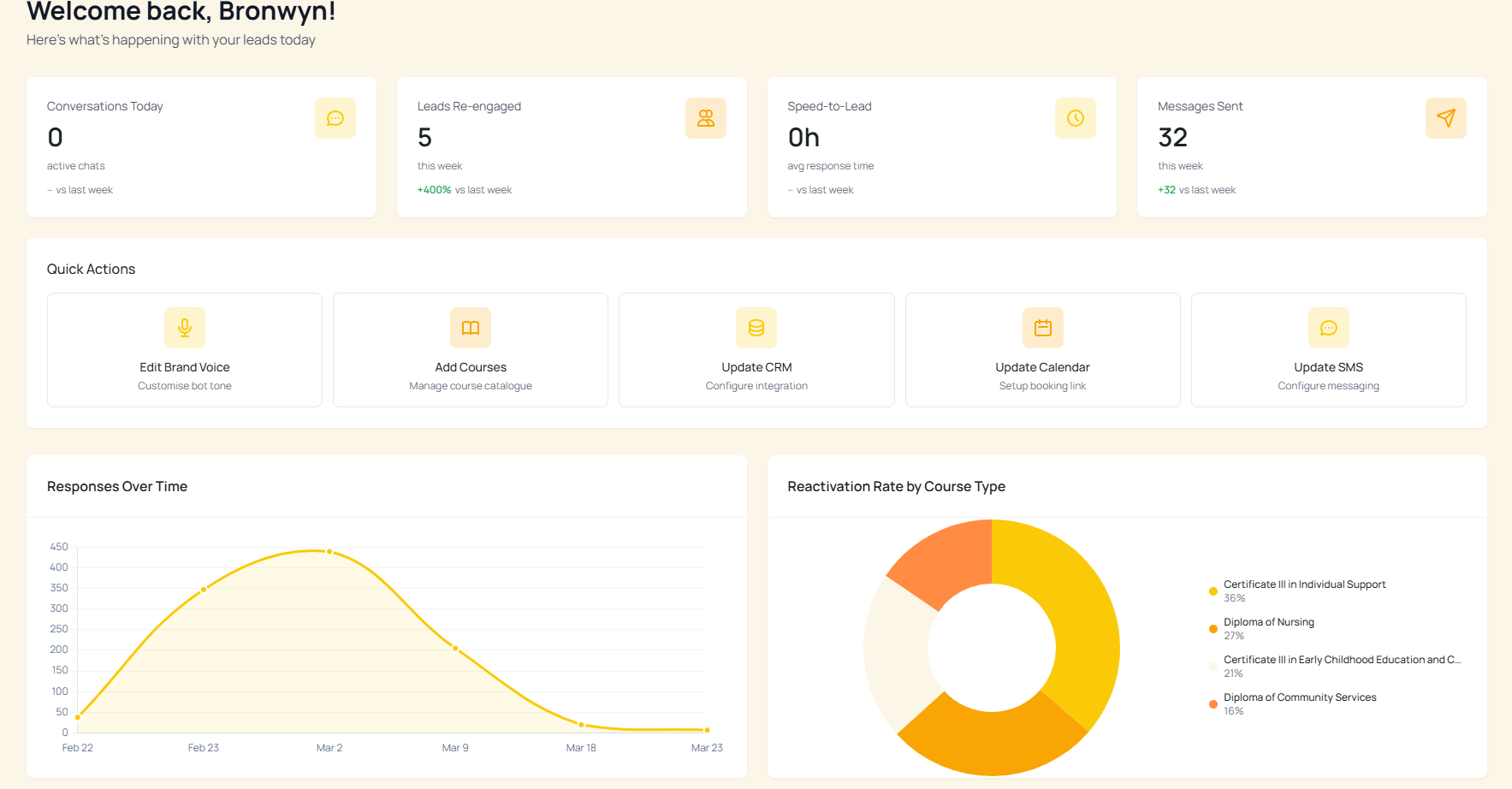Click the Diploma of Nursing legend label
This screenshot has height=789, width=1512.
point(1269,622)
